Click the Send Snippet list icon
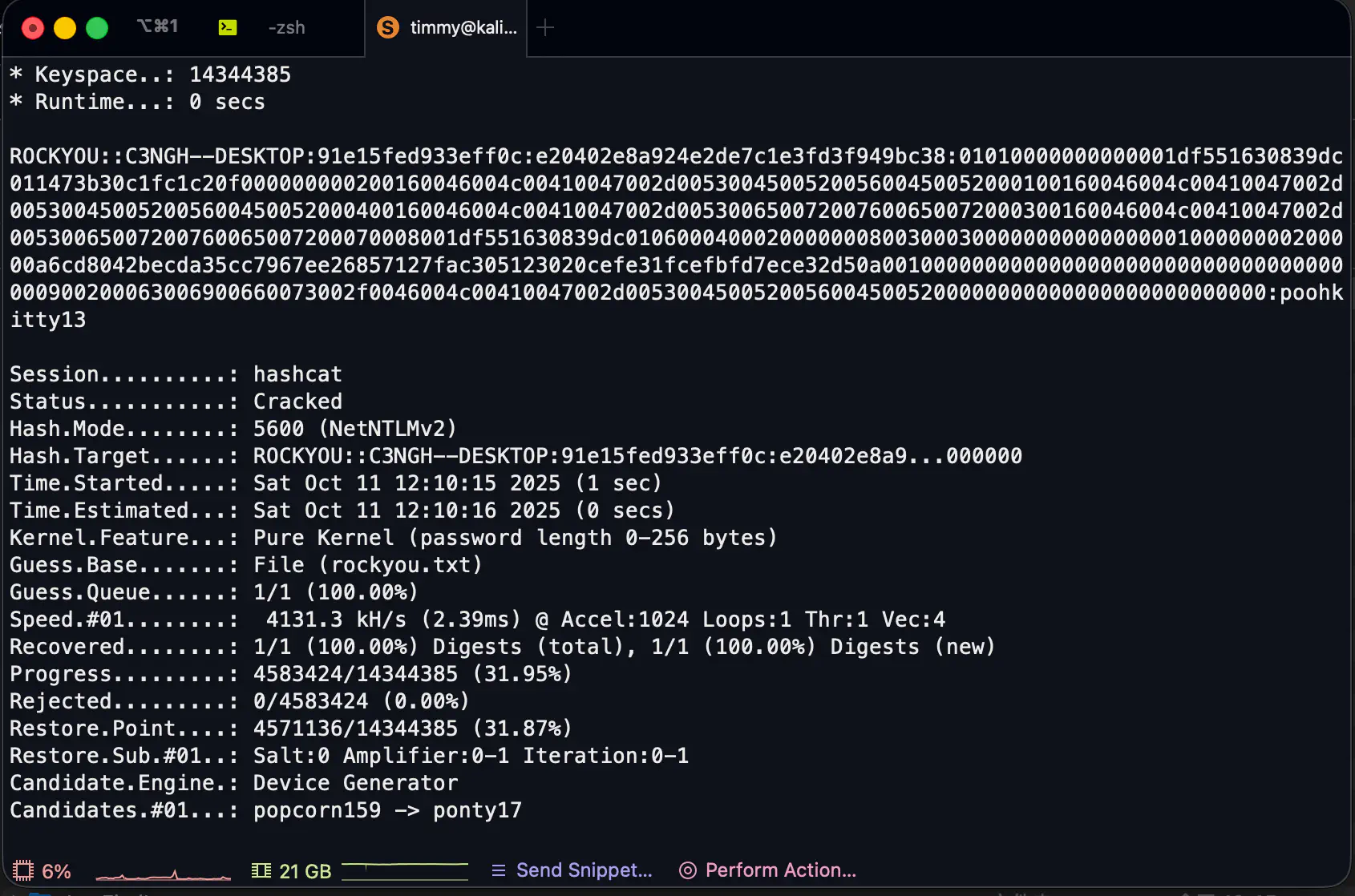The width and height of the screenshot is (1355, 896). click(499, 870)
